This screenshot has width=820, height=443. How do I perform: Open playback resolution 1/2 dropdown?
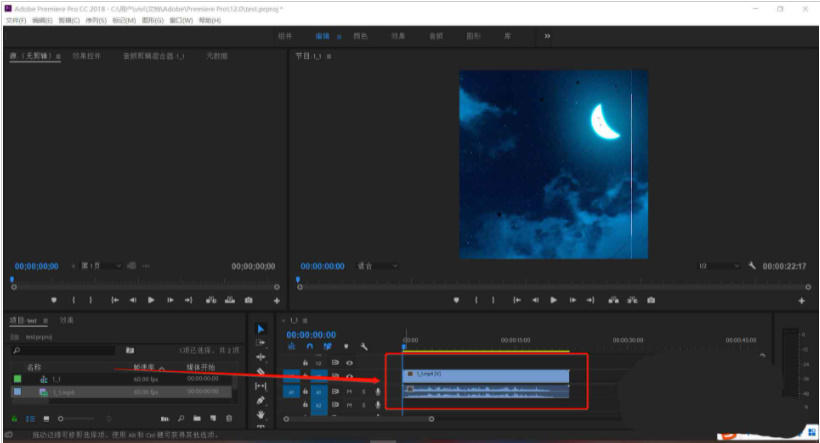pos(717,266)
